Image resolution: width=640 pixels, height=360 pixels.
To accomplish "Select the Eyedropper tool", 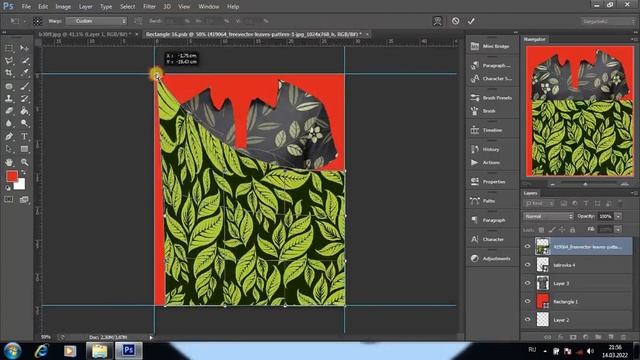I will pyautogui.click(x=24, y=73).
